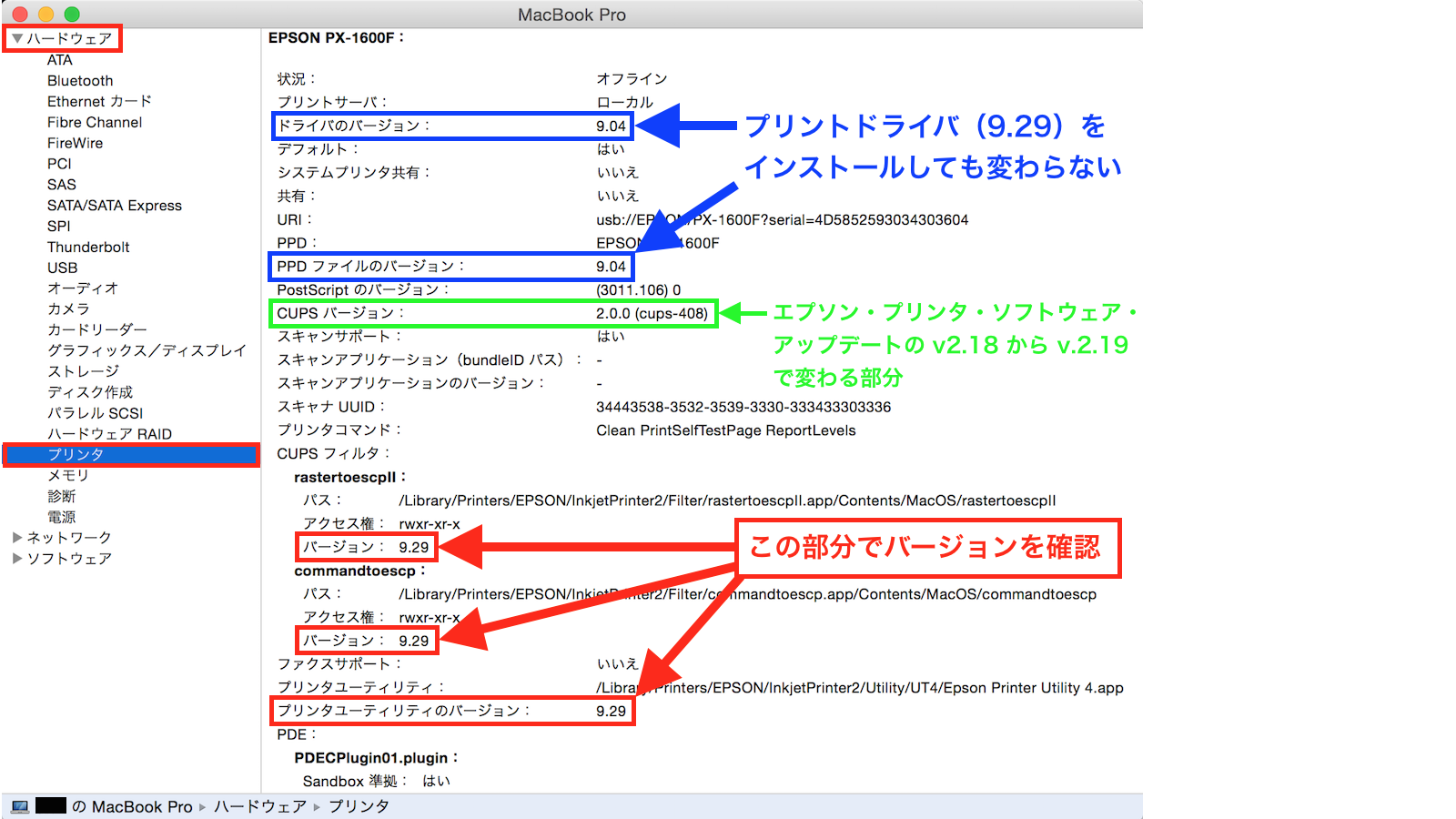
Task: Click the rastertoescpII バージョン value 9.29
Action: 414,548
